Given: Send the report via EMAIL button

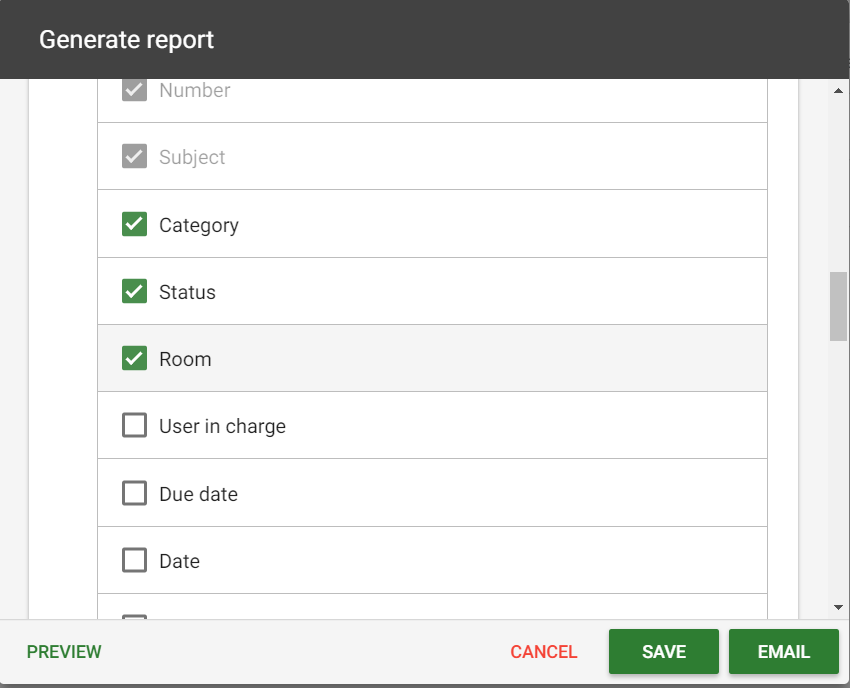Looking at the screenshot, I should point(783,652).
